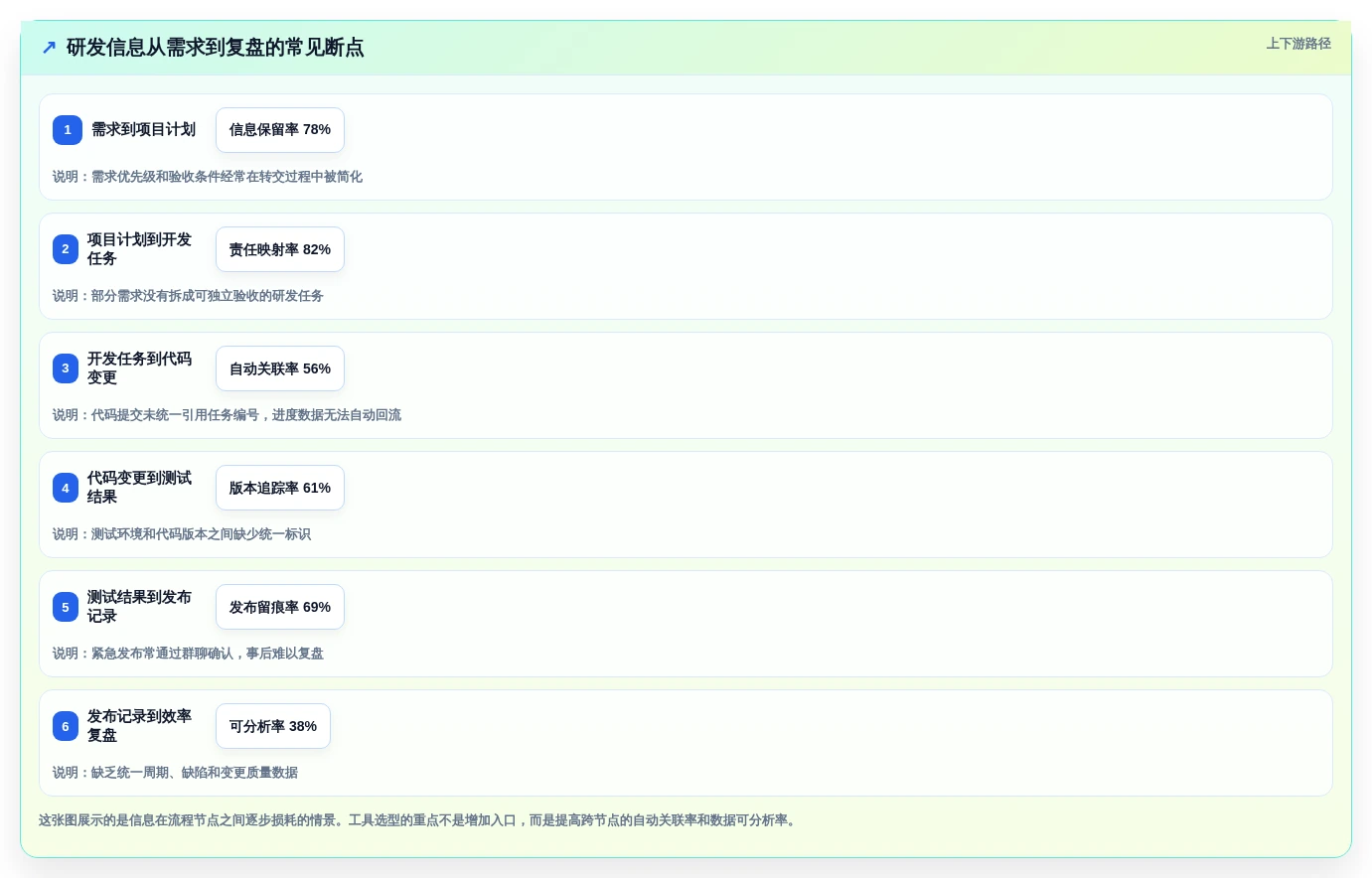
Task: Click the 自动关联率 56% chip
Action: click(x=280, y=368)
